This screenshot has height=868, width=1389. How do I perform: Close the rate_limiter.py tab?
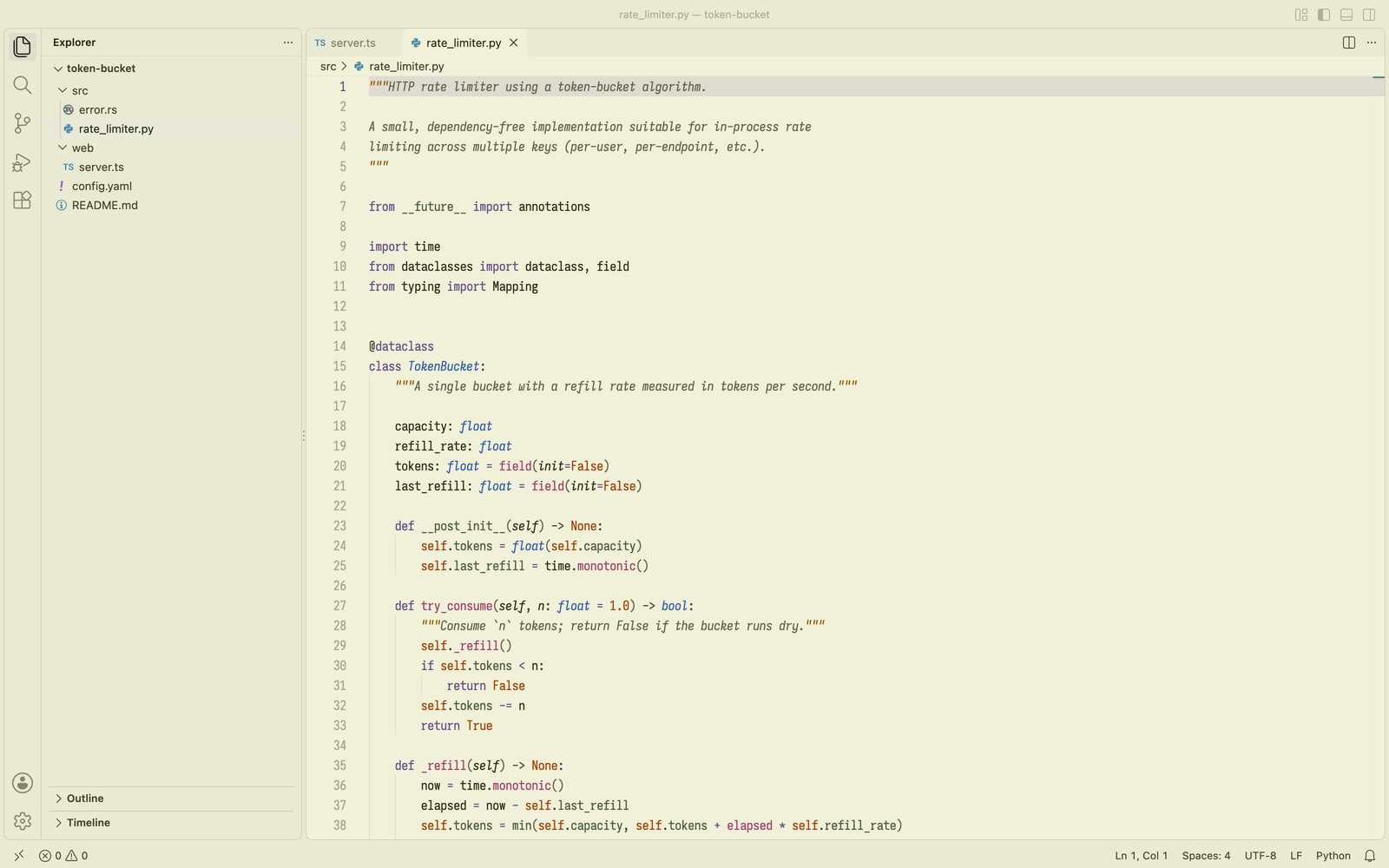(x=514, y=43)
